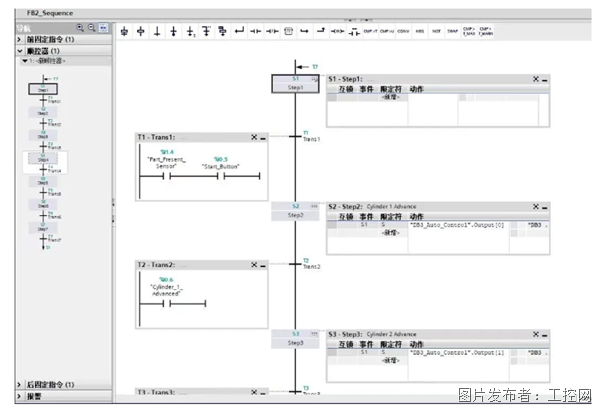The image size is (600, 409).
Task: Insert a NOT instruction from toolbar
Action: point(436,31)
